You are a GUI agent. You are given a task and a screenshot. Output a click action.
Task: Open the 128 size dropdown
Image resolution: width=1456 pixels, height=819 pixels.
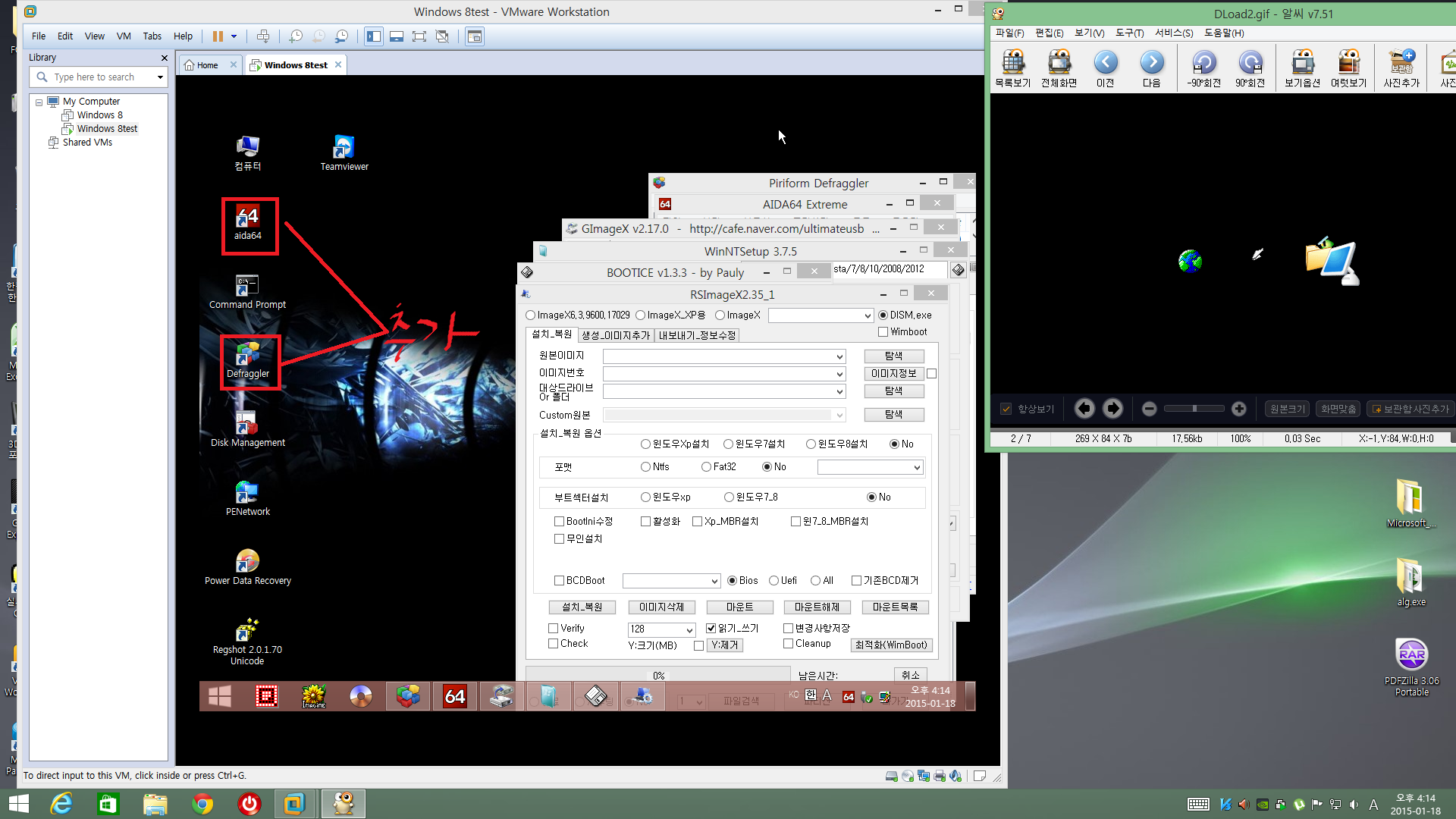pos(689,629)
